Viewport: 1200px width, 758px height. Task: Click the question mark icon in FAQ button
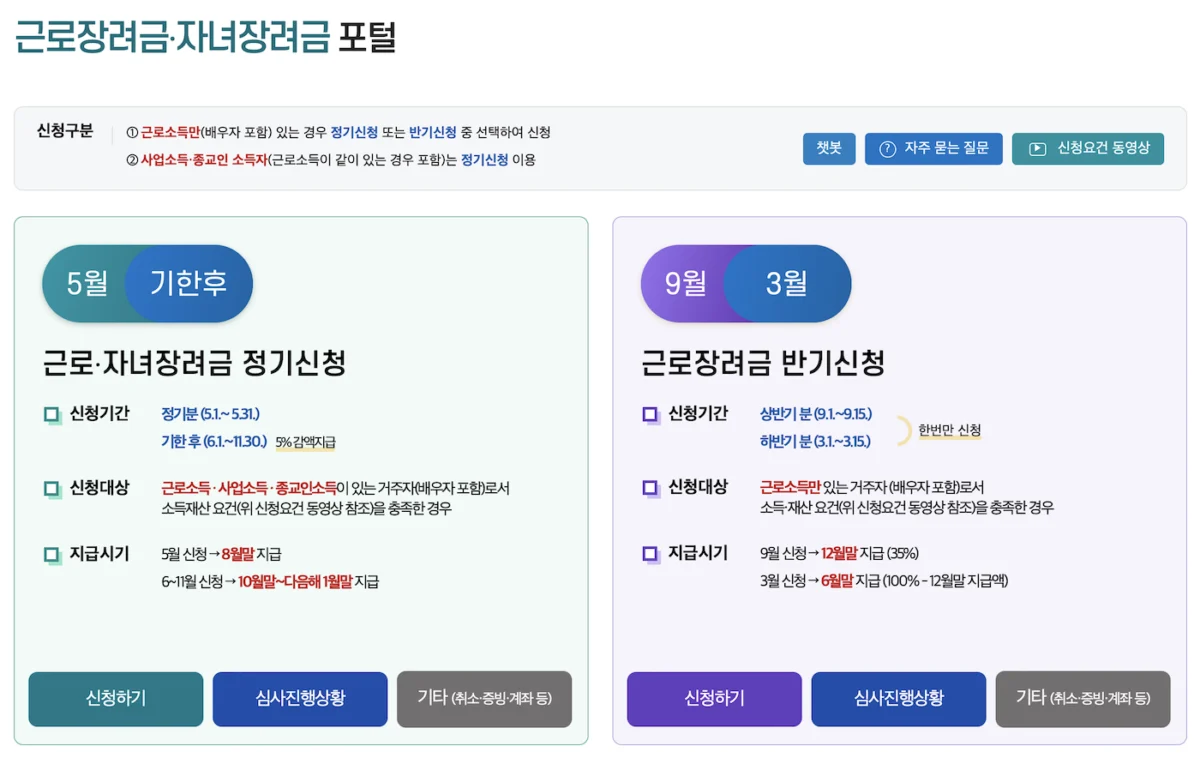(x=887, y=149)
